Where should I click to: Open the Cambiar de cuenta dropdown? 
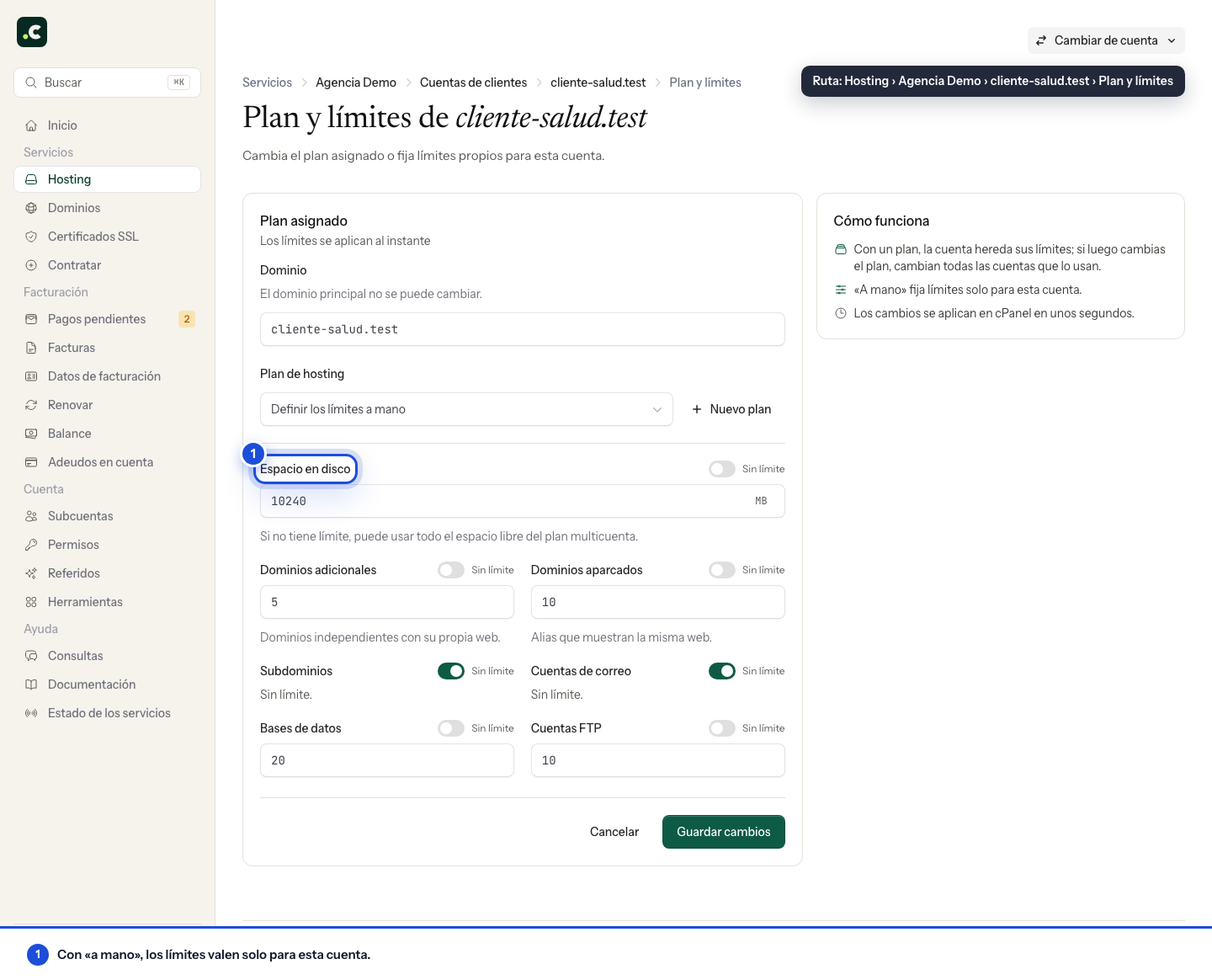click(1106, 40)
